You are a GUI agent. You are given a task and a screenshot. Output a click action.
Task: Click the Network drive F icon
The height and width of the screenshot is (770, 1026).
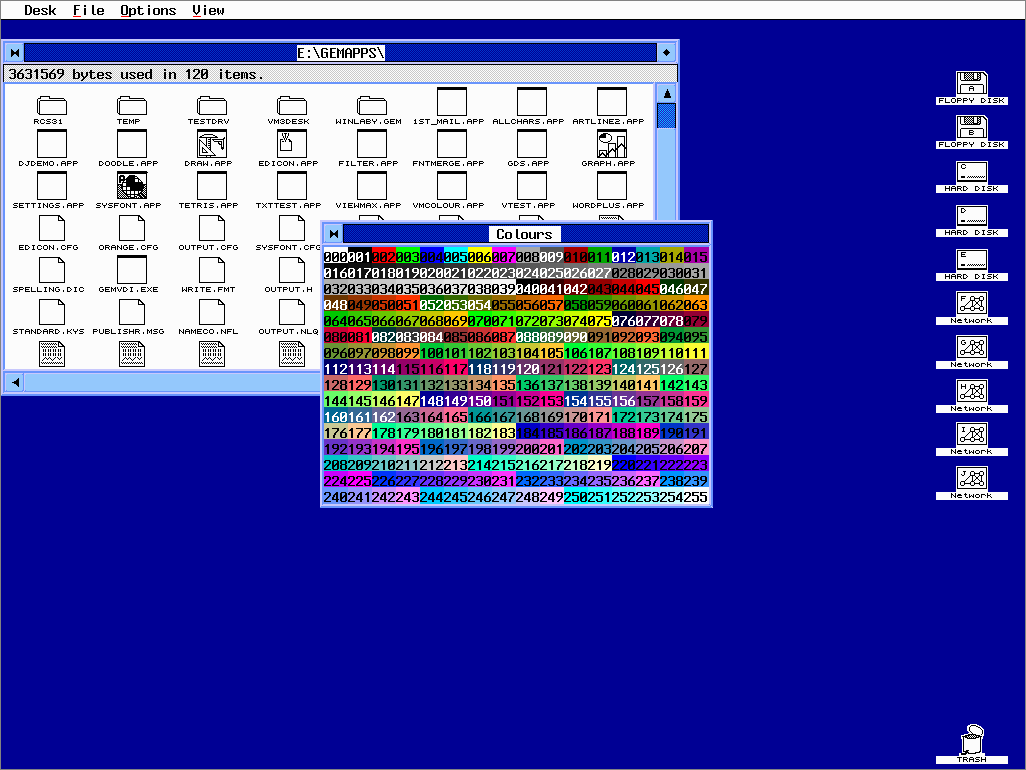coord(970,303)
